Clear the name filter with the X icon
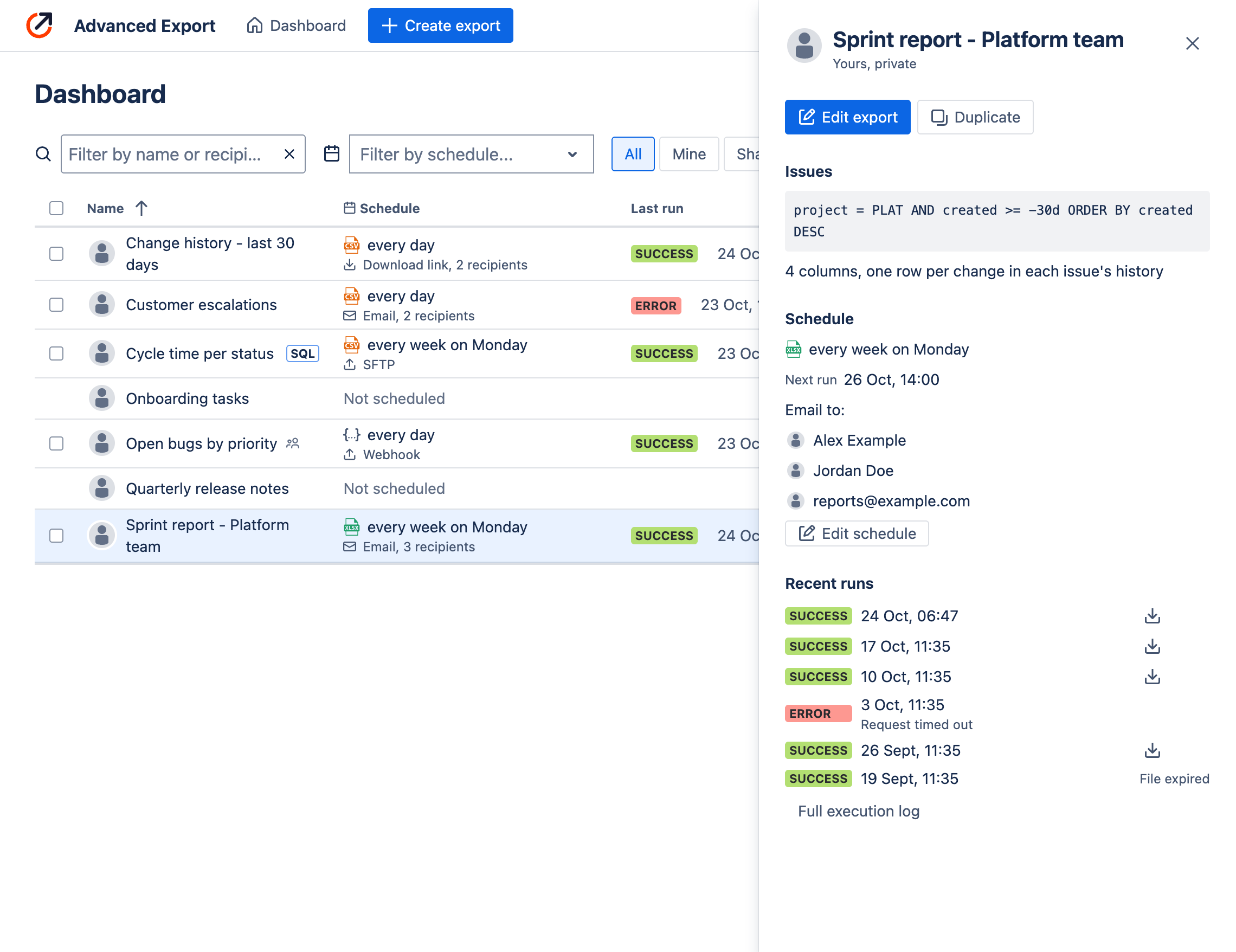 (x=289, y=154)
